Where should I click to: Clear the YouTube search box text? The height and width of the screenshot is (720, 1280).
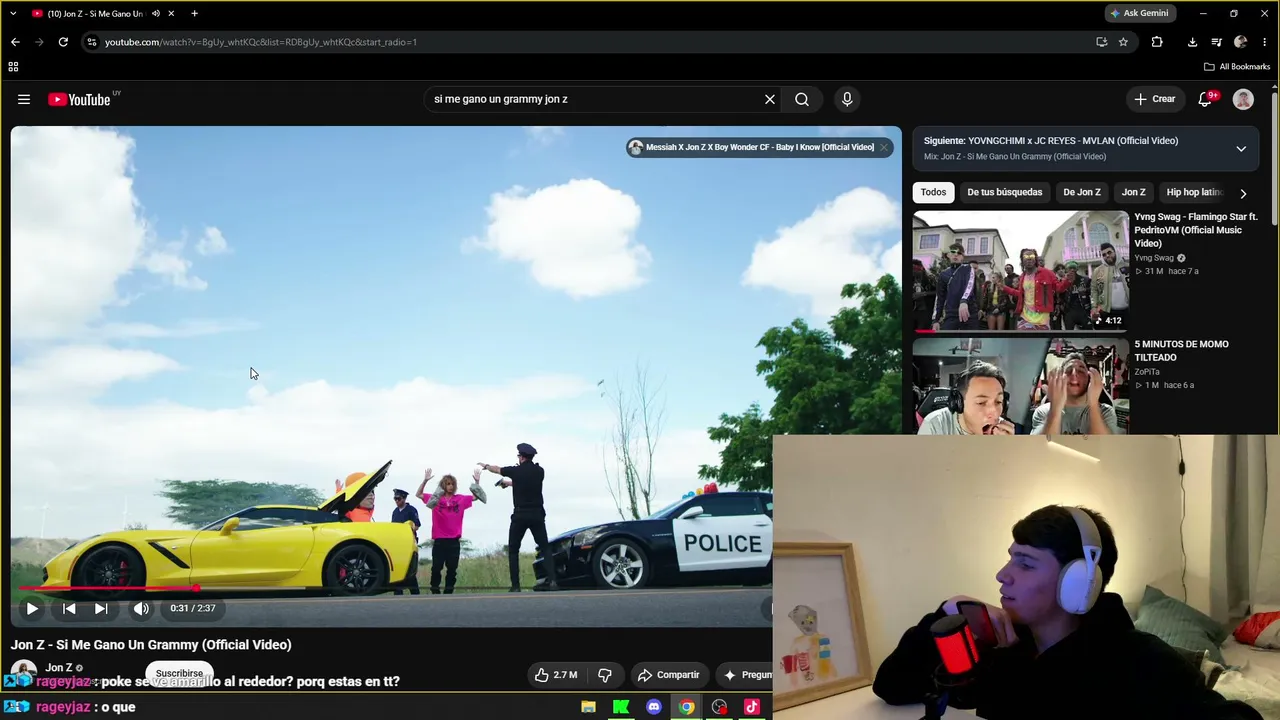770,99
